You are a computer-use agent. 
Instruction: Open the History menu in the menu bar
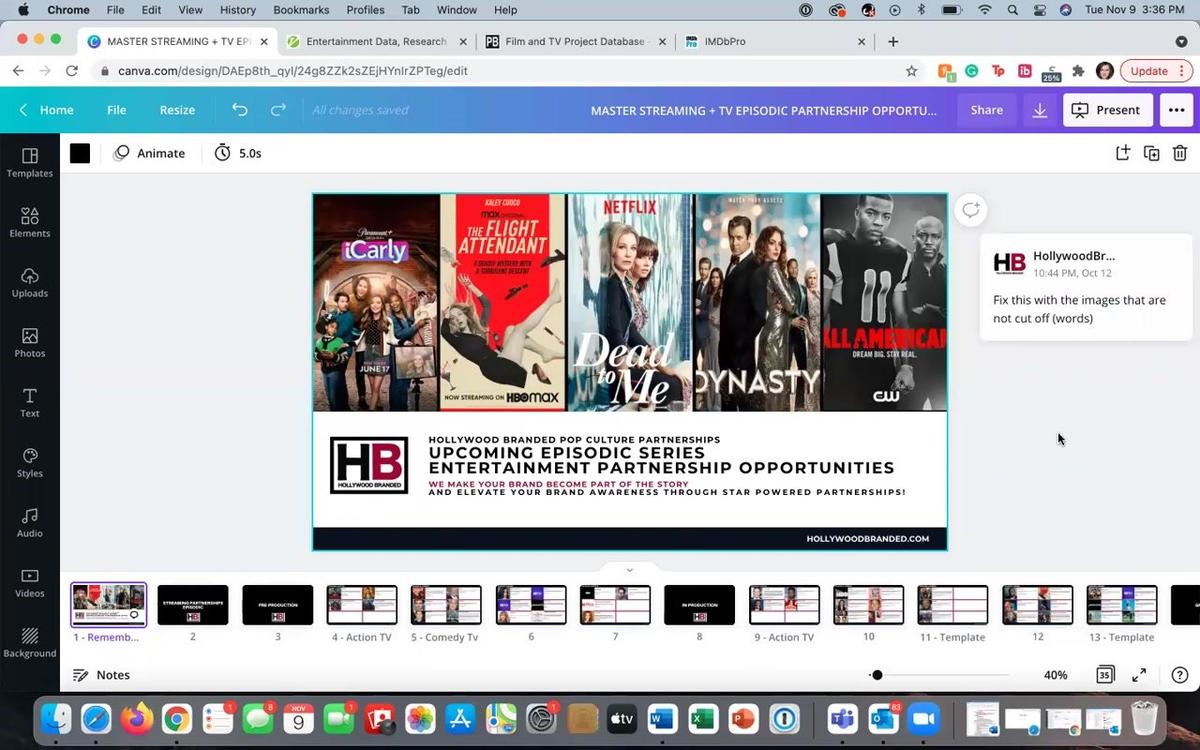point(237,10)
